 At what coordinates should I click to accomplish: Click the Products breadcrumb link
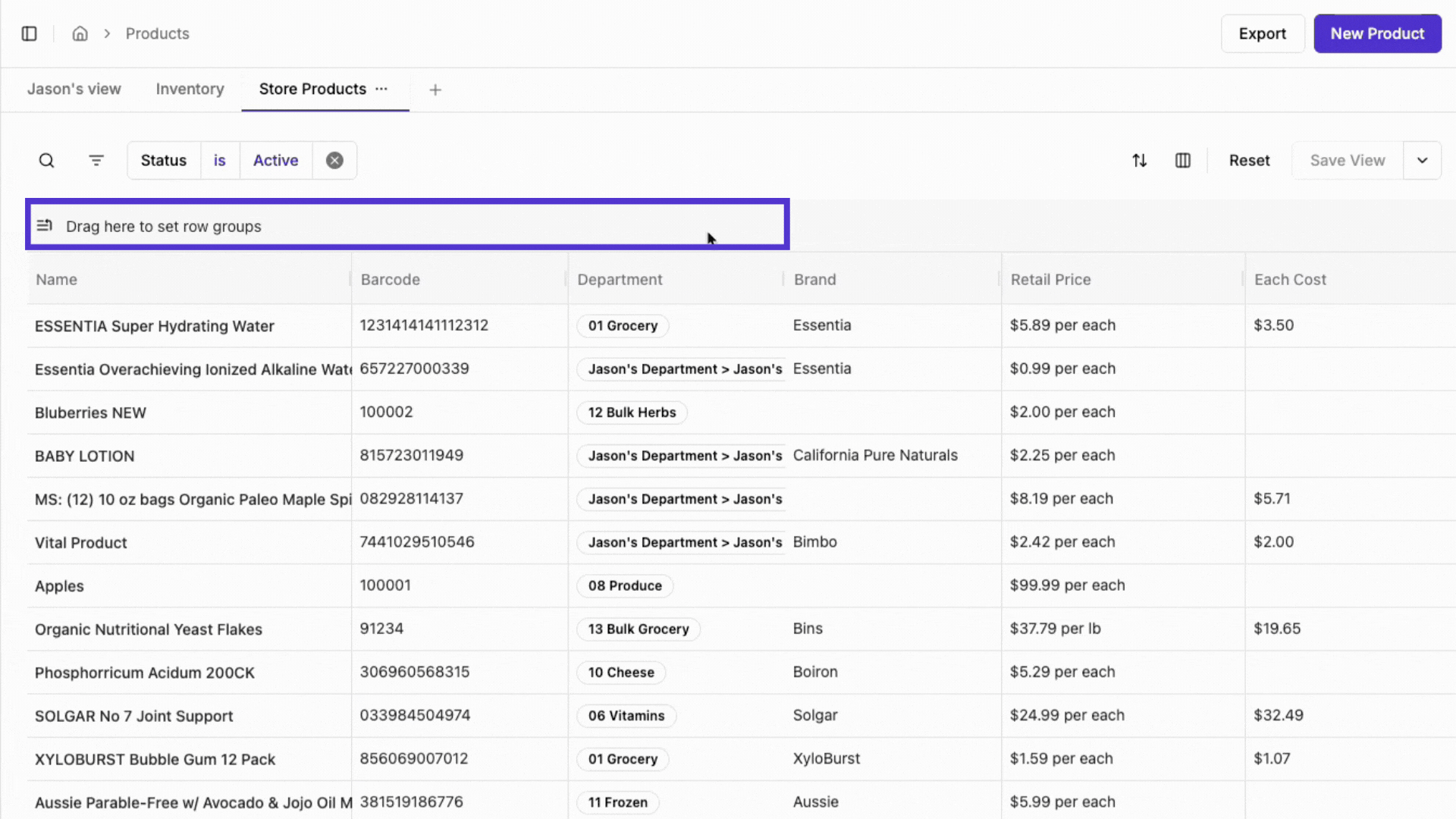pyautogui.click(x=157, y=33)
